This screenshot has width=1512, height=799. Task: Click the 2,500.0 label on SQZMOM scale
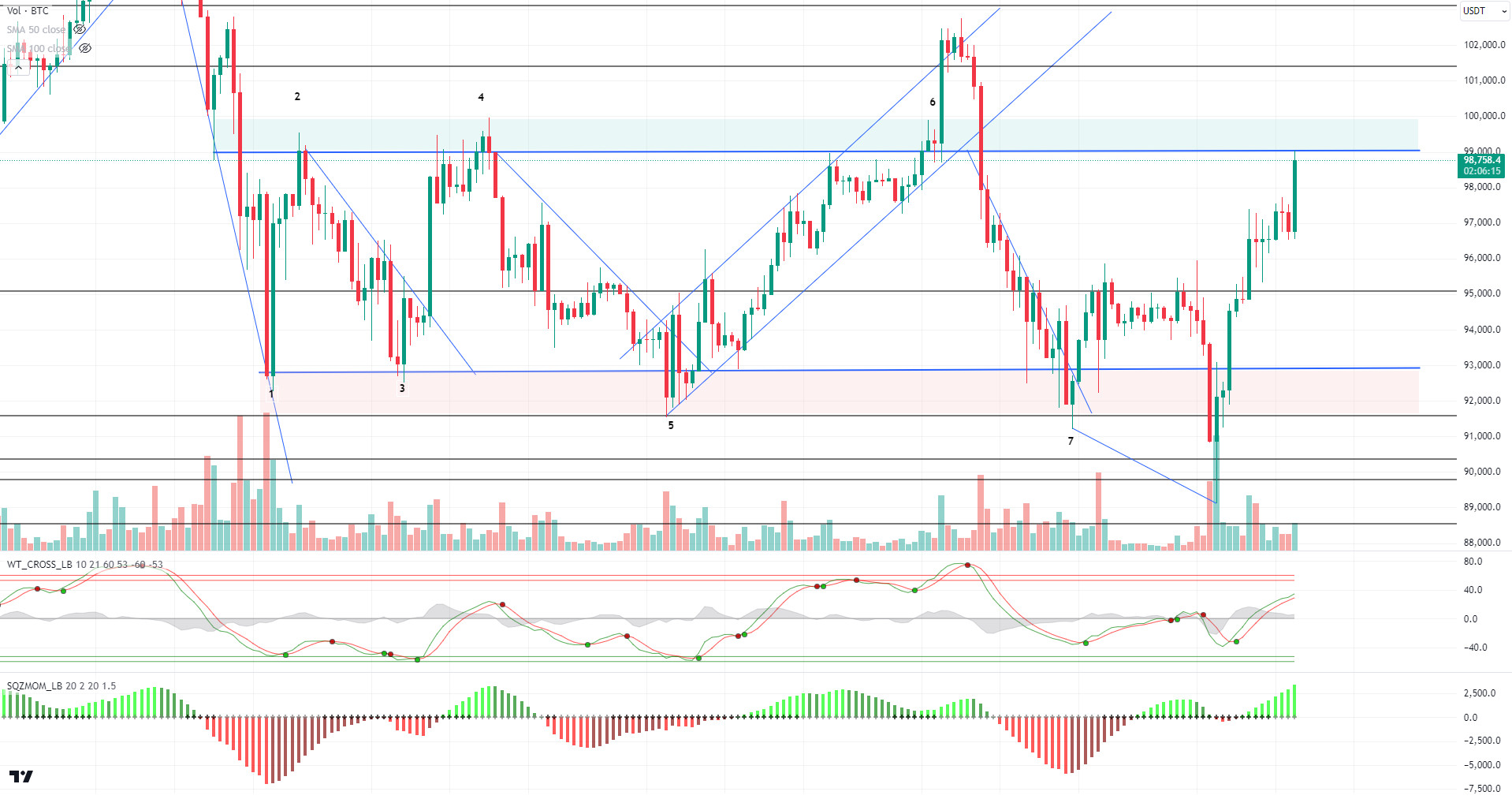pyautogui.click(x=1480, y=693)
